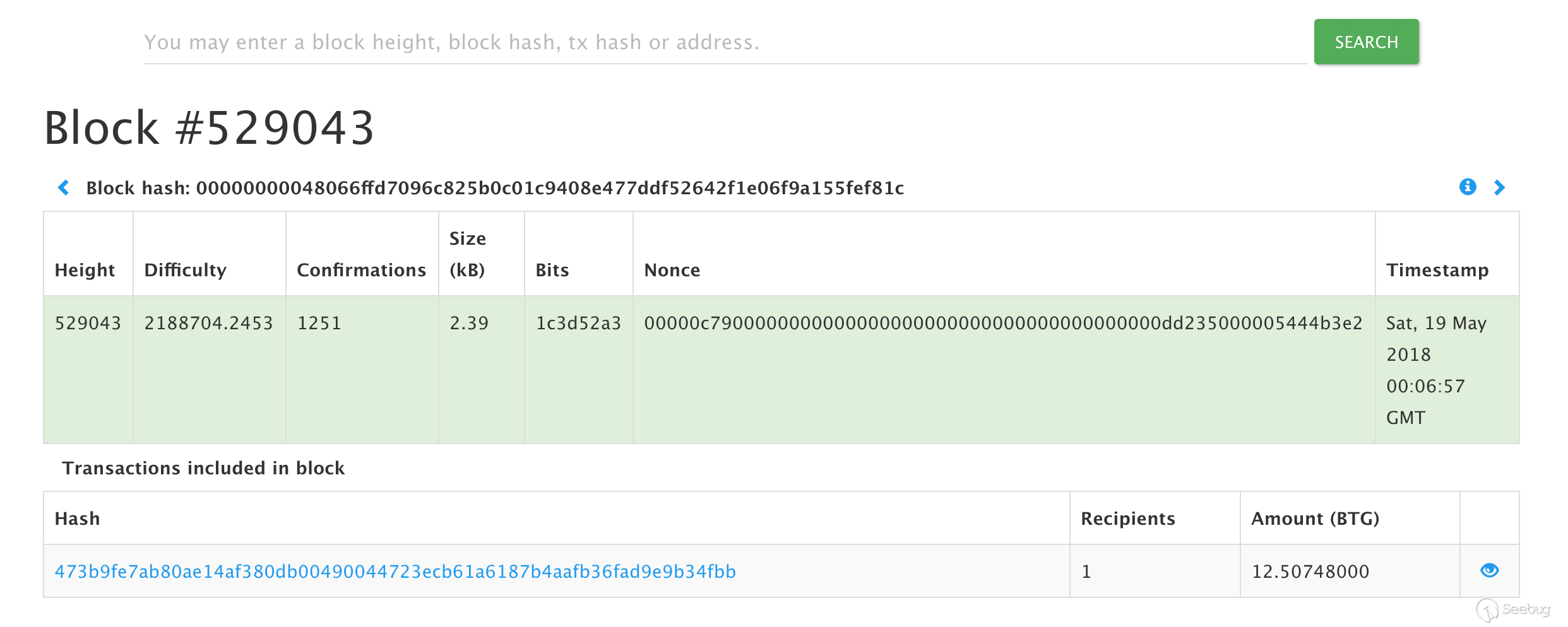Click the Bits value 1c3d52a3

coord(578,323)
